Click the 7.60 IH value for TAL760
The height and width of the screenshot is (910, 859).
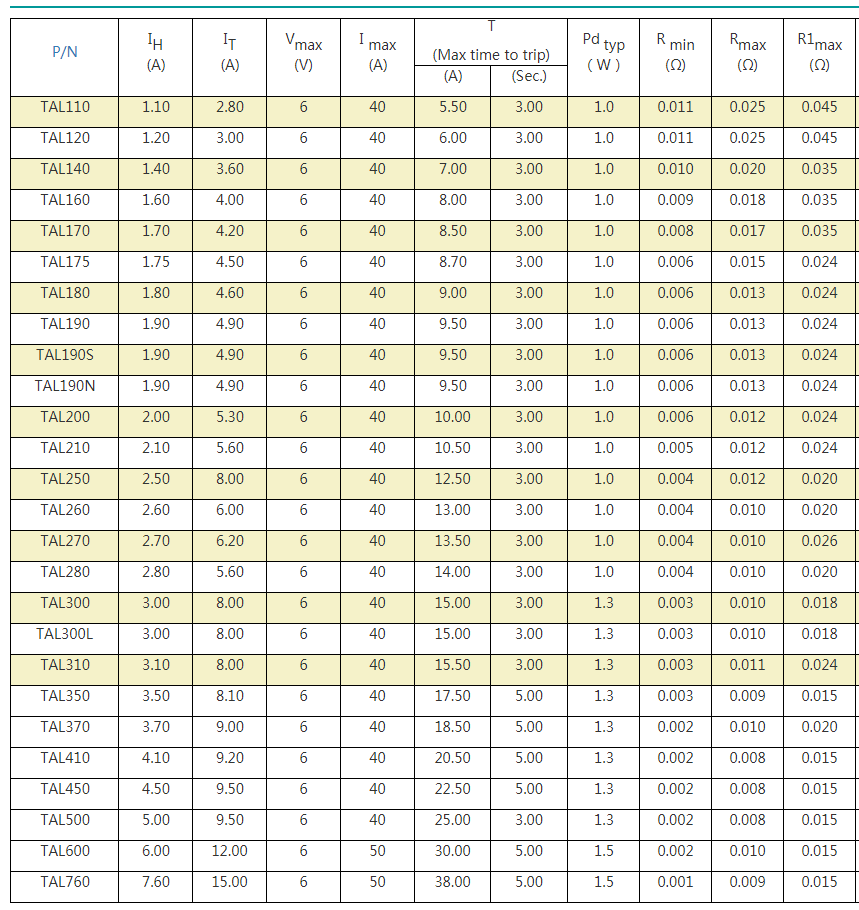(x=156, y=882)
